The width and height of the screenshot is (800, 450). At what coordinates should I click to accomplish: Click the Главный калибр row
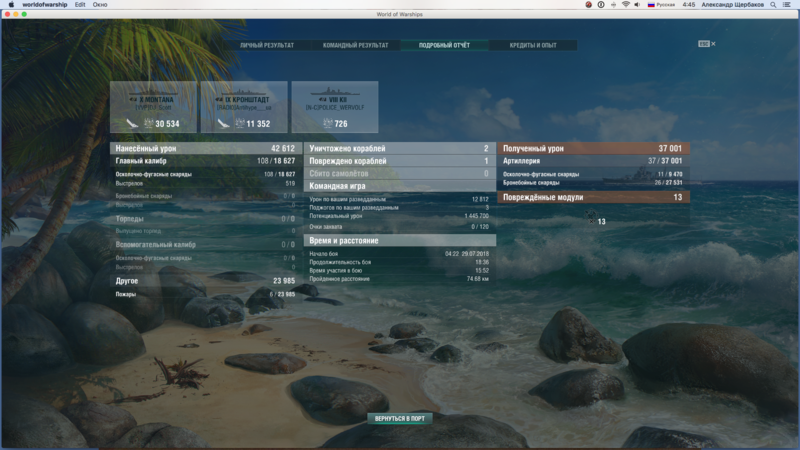(x=206, y=161)
